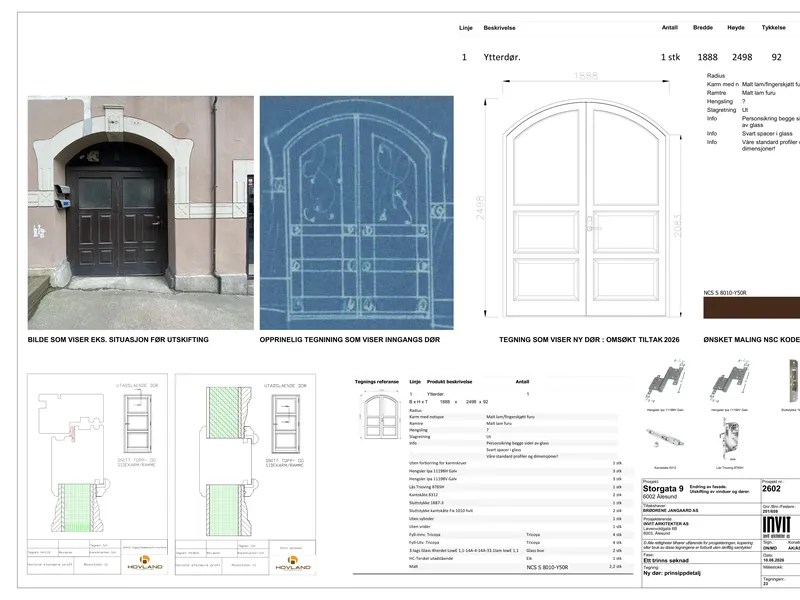Click drawing number '23' under Tegningsnr
This screenshot has height=600, width=800.
[766, 584]
